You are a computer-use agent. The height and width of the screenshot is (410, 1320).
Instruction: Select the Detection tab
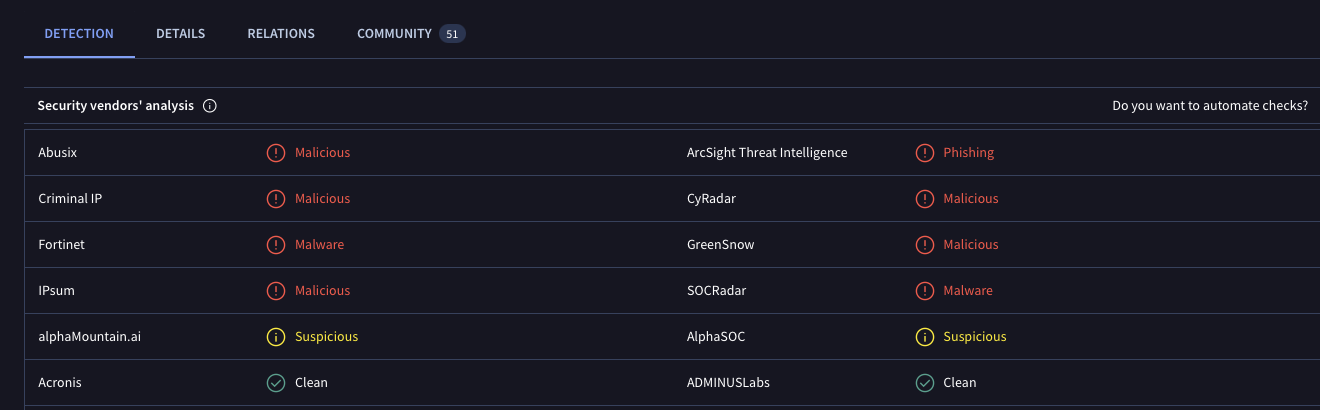click(x=79, y=34)
